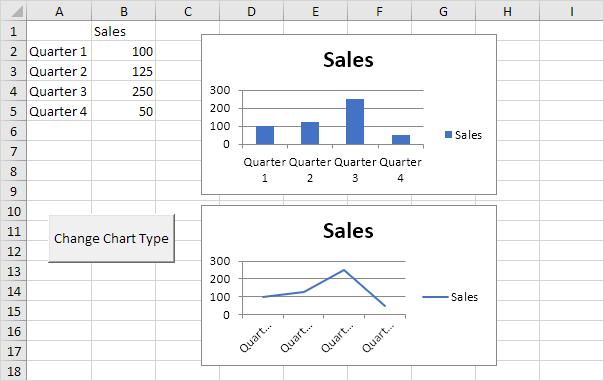Viewport: 604px width, 381px height.
Task: Select row 9 header
Action: pyautogui.click(x=13, y=191)
